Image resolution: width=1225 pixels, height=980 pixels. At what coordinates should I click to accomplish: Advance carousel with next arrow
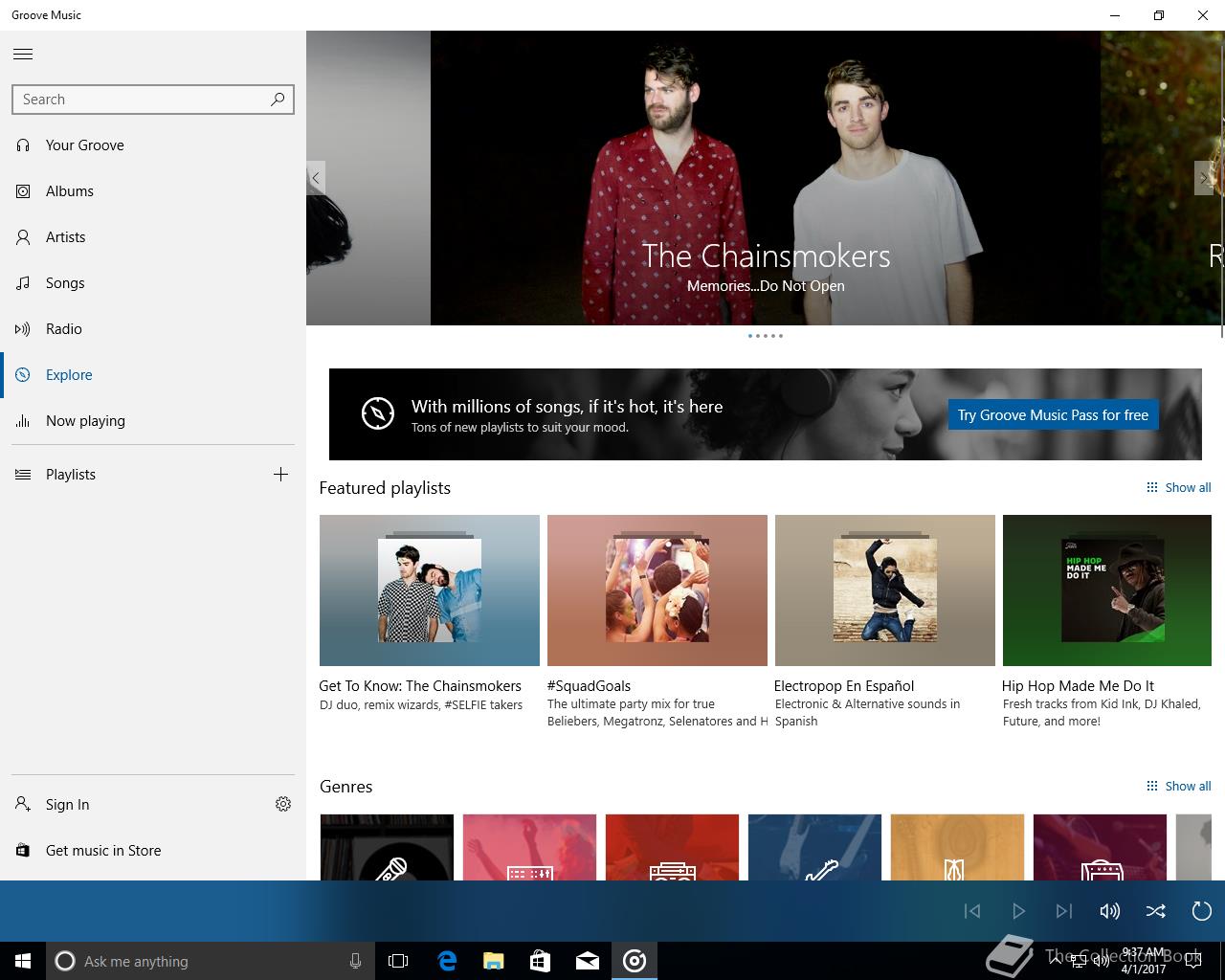click(1204, 178)
